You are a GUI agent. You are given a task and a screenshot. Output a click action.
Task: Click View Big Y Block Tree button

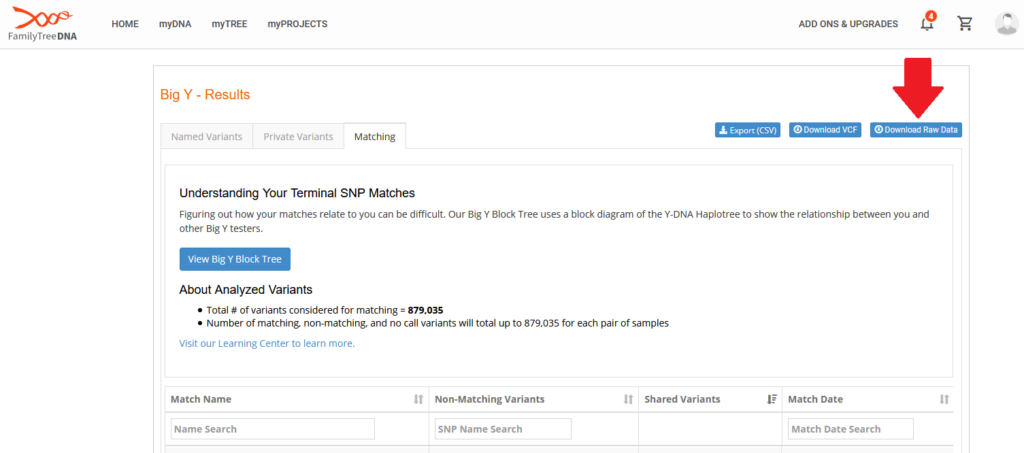234,259
